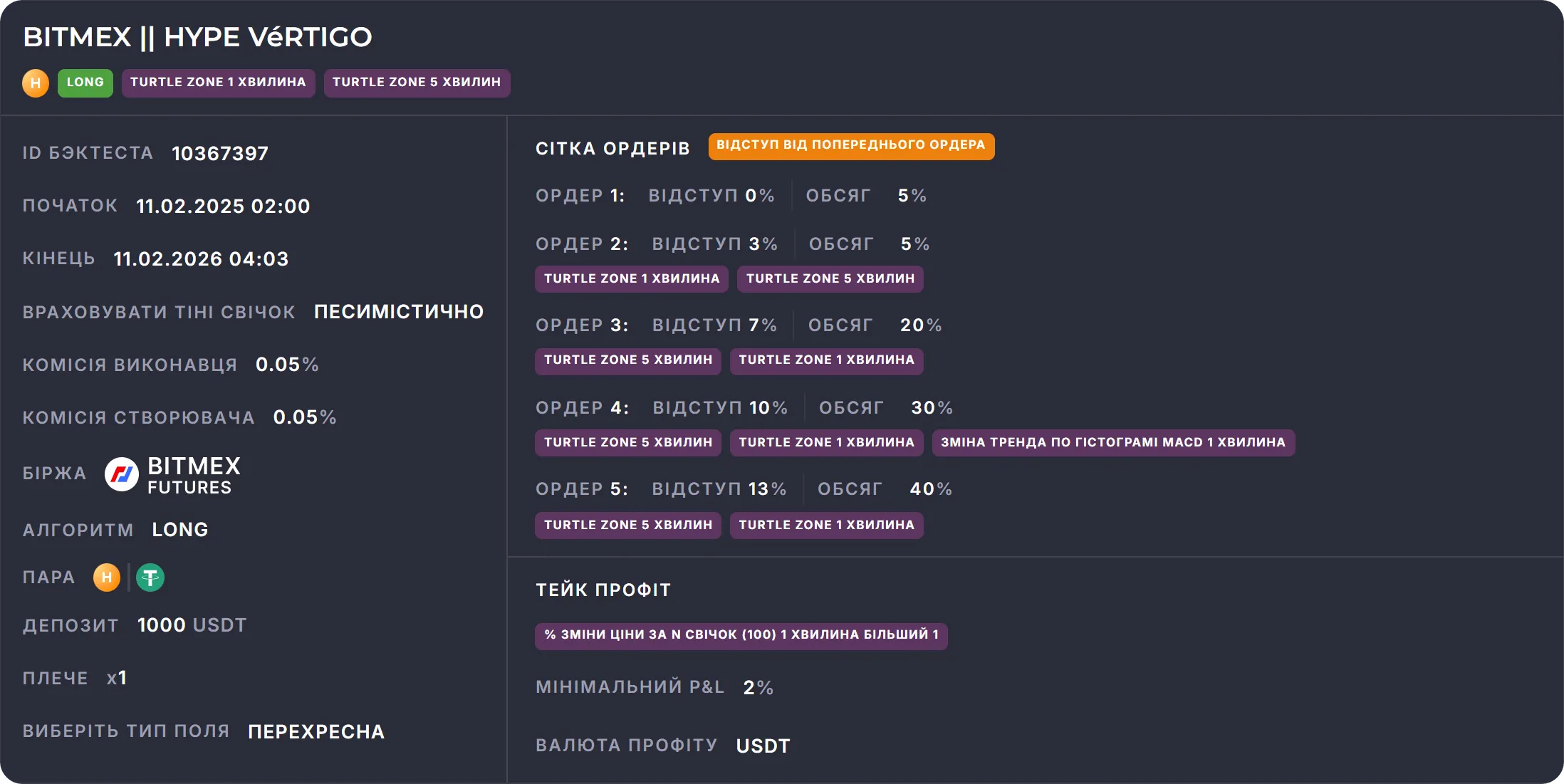Viewport: 1564px width, 784px height.
Task: Click the BITMEX || HYPE VéRTIGO title
Action: point(197,37)
